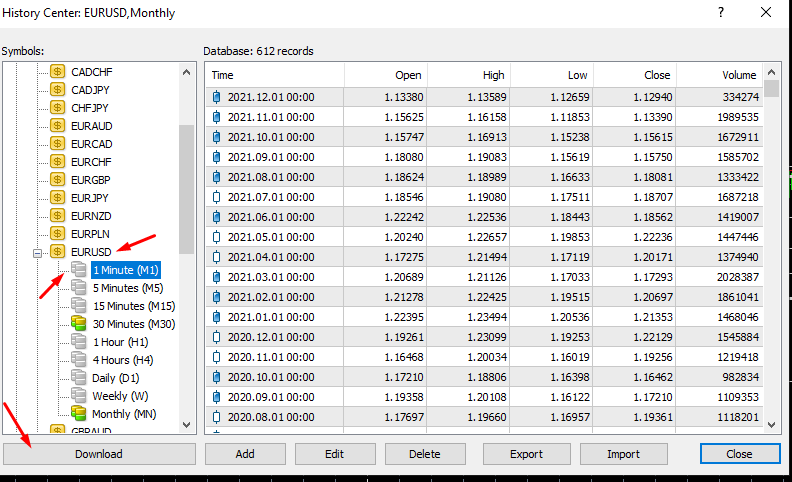The height and width of the screenshot is (482, 792).
Task: Click the database icon beside Weekly (W)
Action: click(78, 396)
